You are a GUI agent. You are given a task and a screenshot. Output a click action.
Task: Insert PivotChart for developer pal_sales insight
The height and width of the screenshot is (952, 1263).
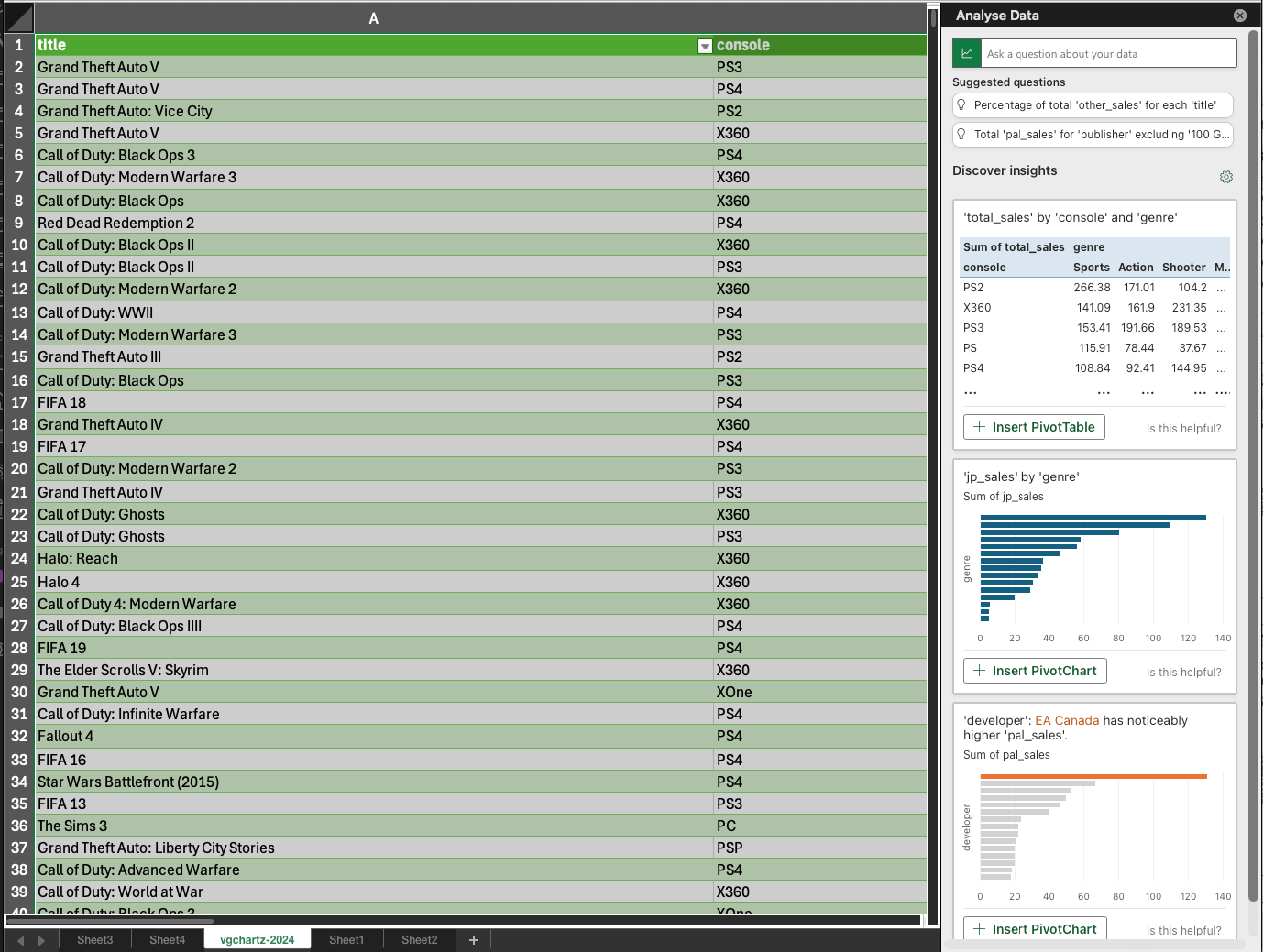coord(1036,928)
